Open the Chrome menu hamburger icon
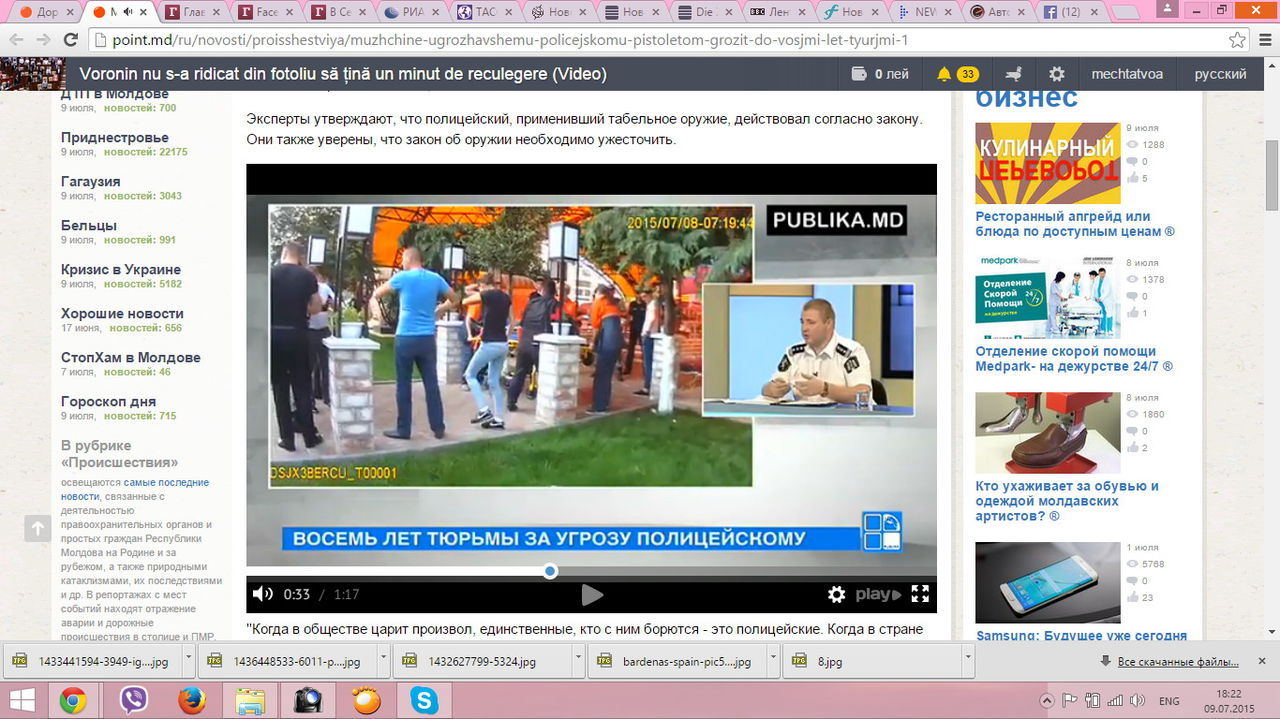 tap(1263, 41)
